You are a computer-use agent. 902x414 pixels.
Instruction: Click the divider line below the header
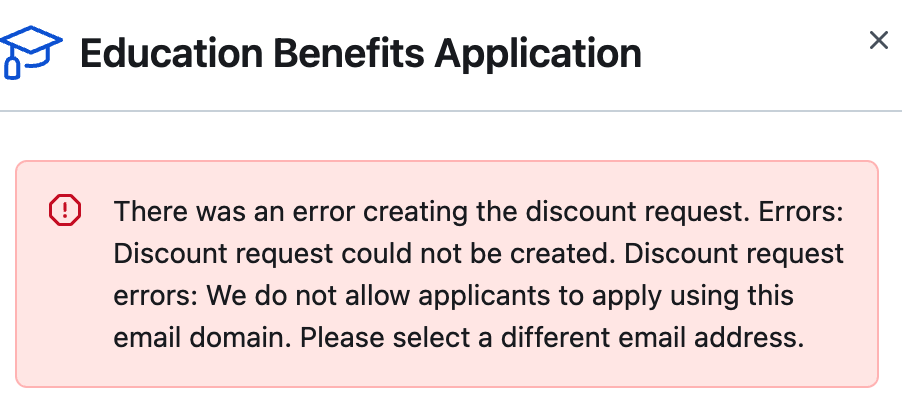point(451,111)
